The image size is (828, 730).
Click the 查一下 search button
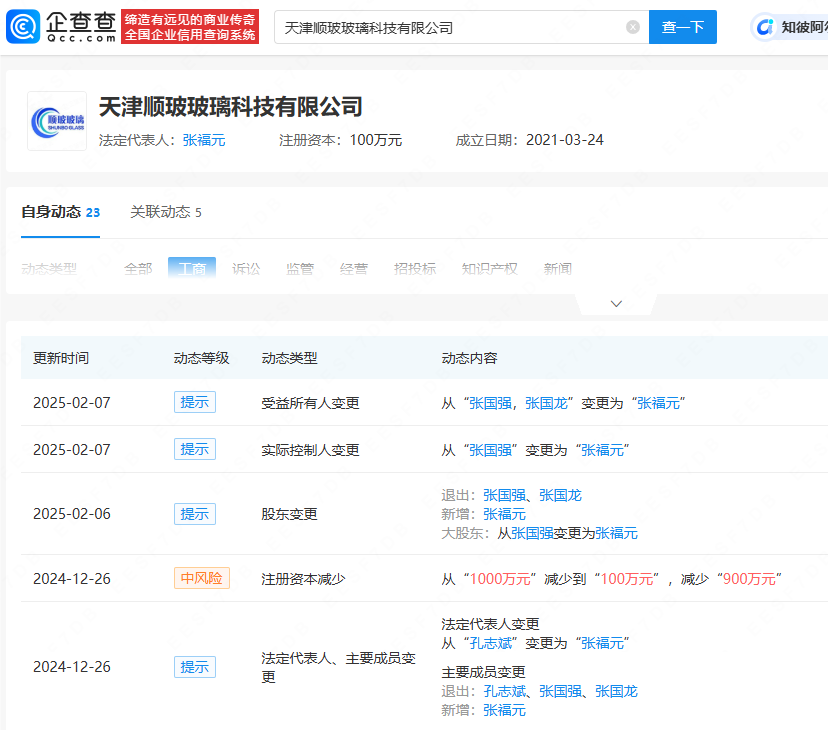click(x=682, y=27)
